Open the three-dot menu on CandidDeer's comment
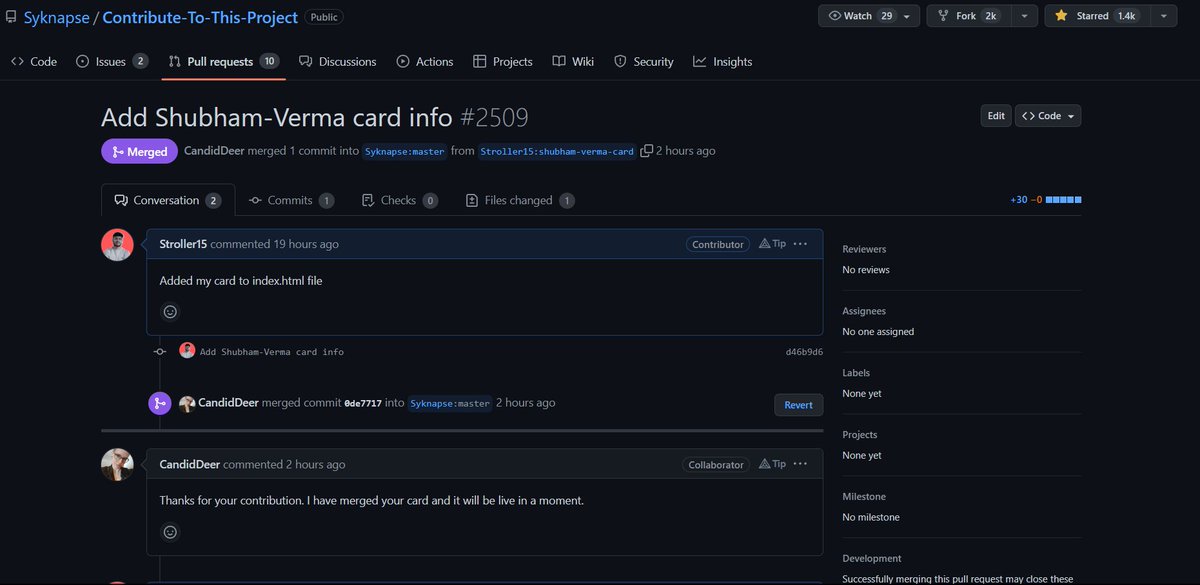This screenshot has height=585, width=1200. [x=800, y=464]
